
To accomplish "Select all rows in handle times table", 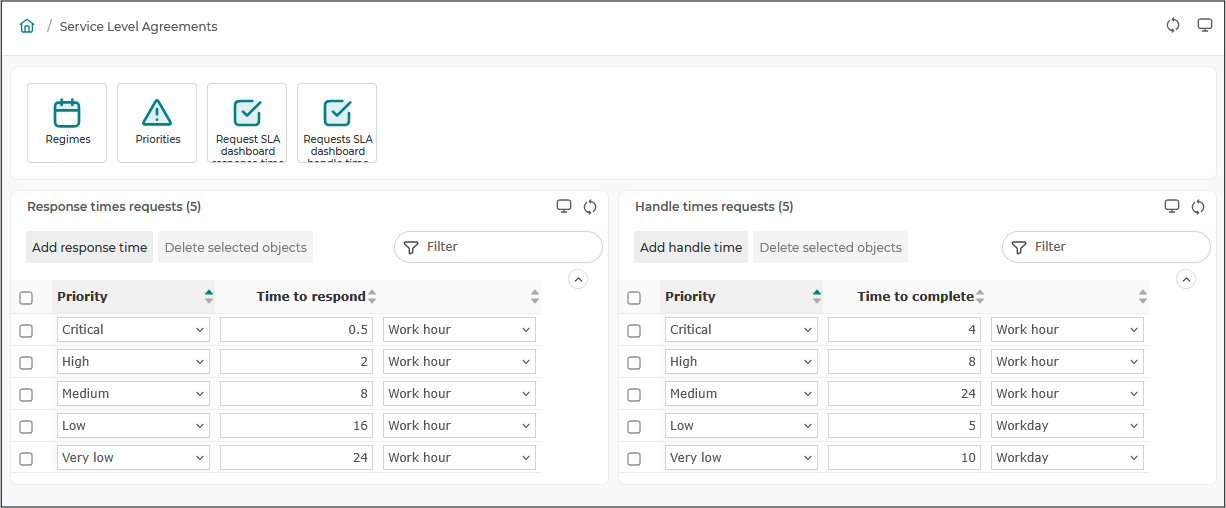I will click(634, 298).
